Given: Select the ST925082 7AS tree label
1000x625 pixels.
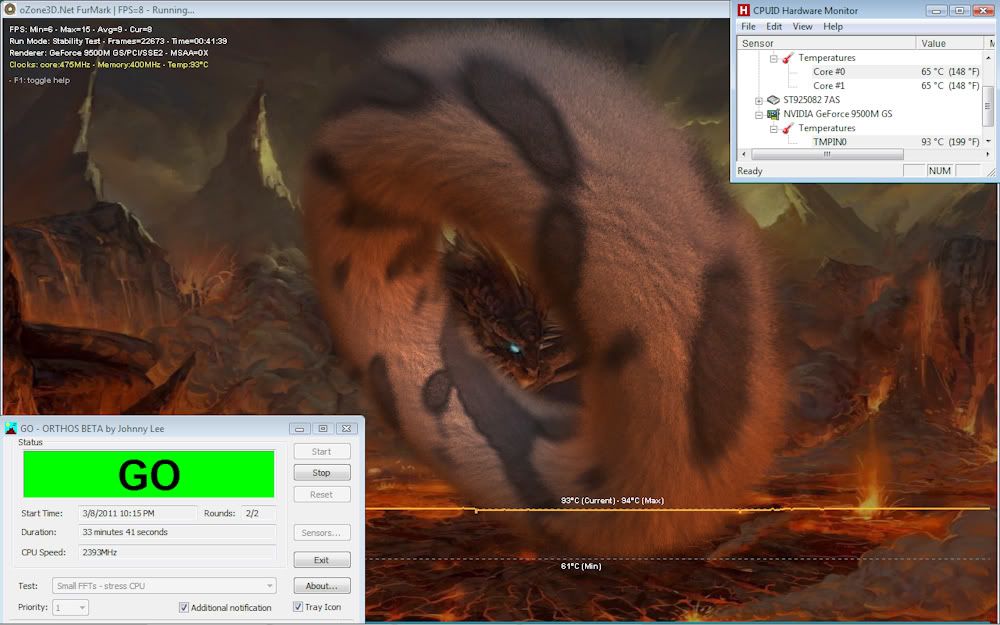Looking at the screenshot, I should click(x=811, y=100).
